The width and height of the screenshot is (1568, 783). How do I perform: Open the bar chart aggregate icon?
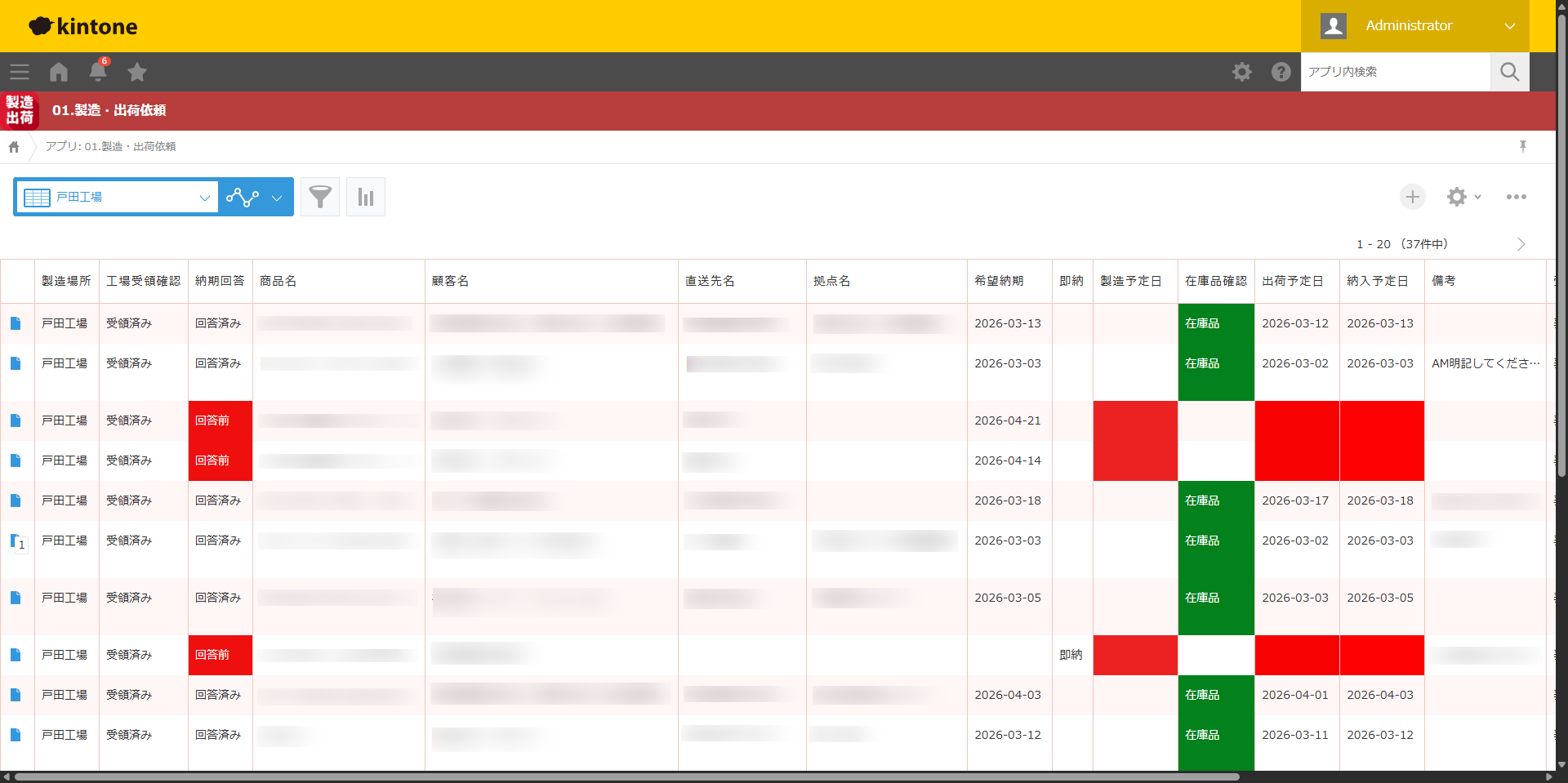pyautogui.click(x=366, y=197)
